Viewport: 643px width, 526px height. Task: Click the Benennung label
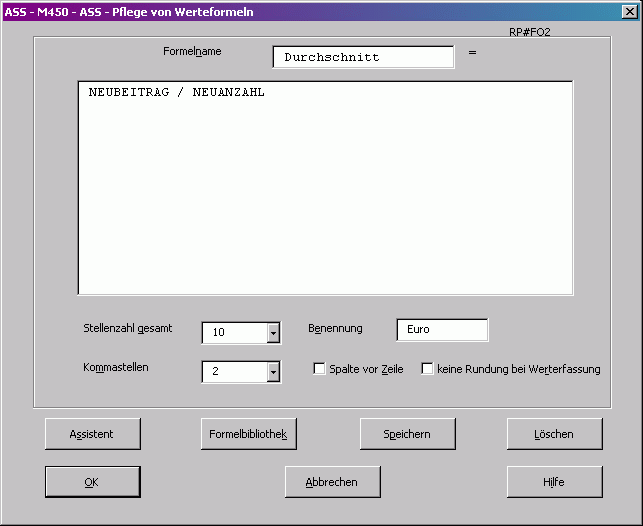pos(335,329)
